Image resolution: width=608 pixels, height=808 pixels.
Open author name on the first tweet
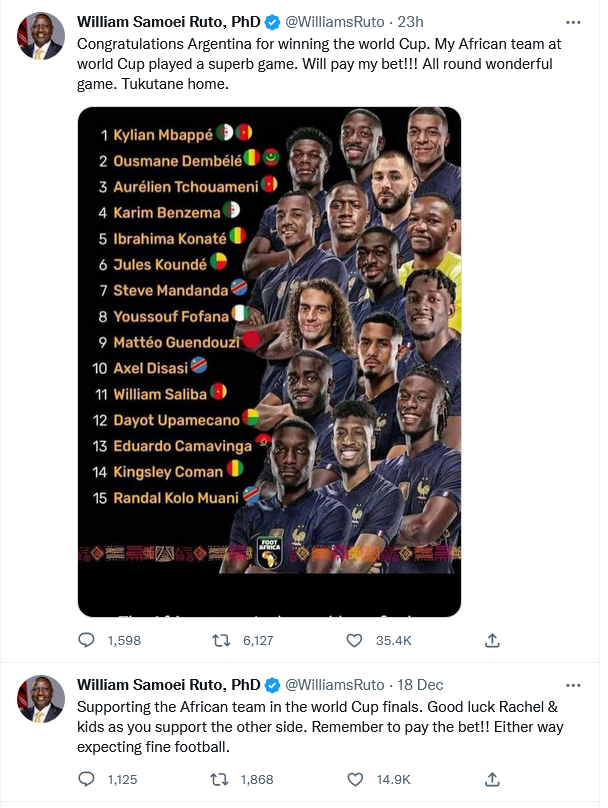coord(168,22)
